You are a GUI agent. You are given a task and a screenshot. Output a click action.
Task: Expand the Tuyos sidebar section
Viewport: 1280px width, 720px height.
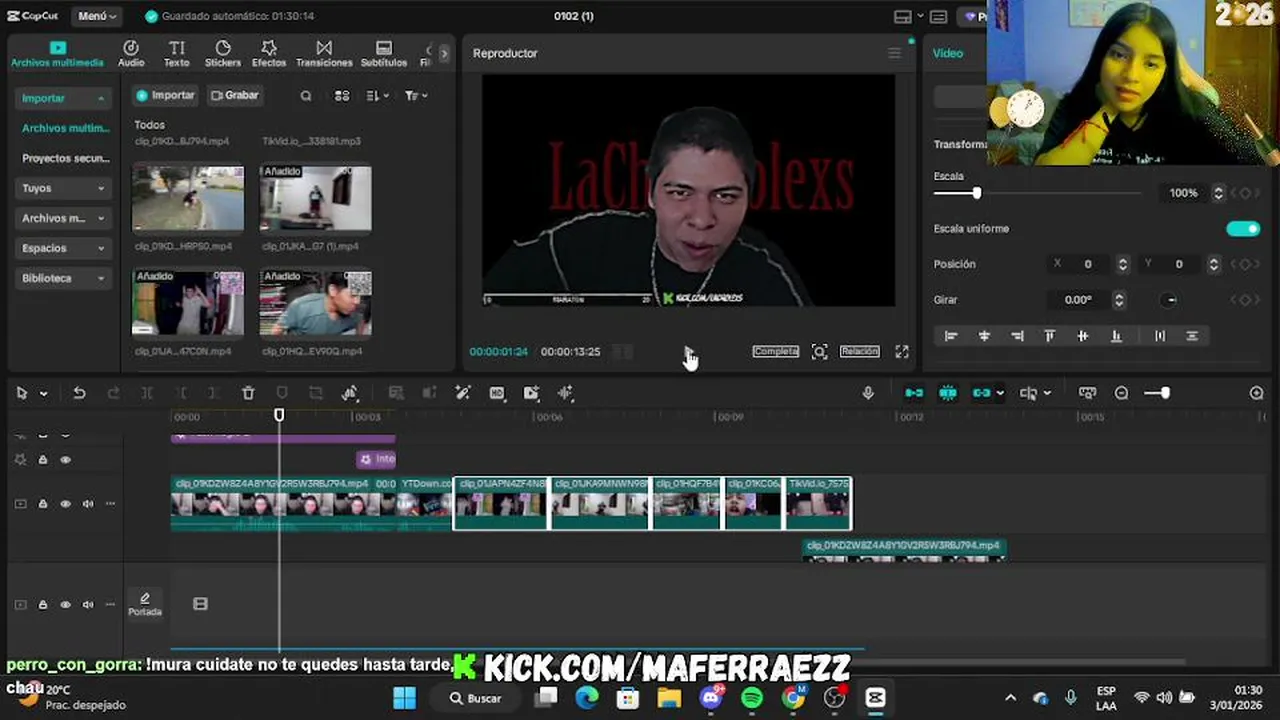tap(64, 188)
